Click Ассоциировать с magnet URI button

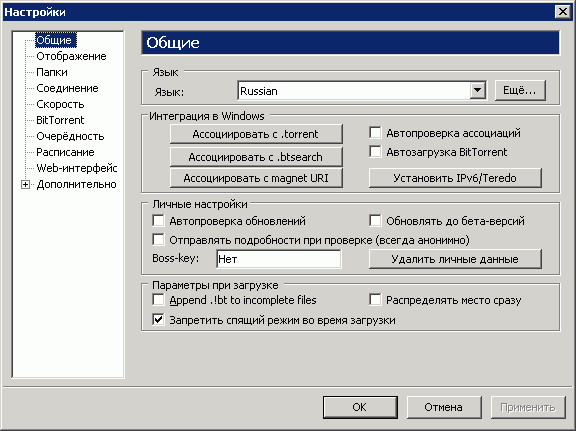tap(256, 178)
